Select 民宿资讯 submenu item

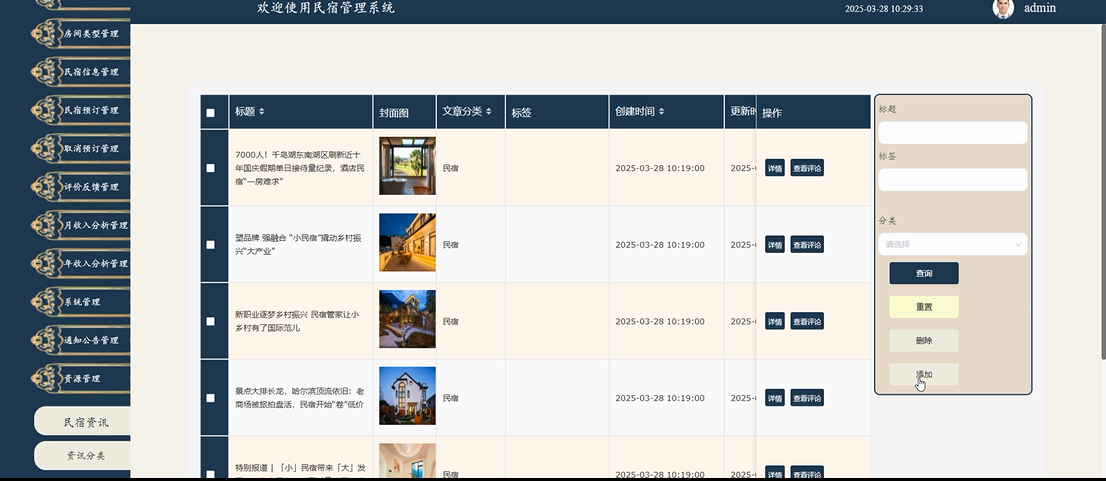(83, 422)
